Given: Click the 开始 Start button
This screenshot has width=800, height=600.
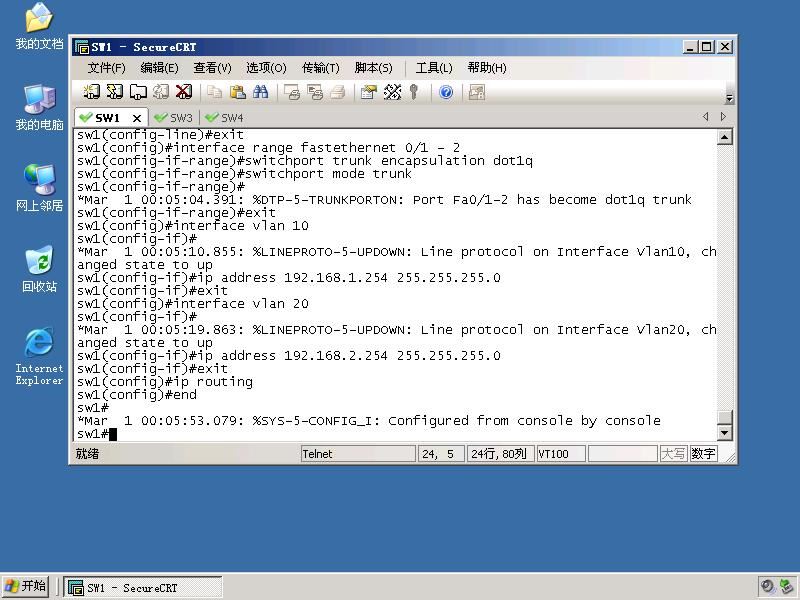Looking at the screenshot, I should [26, 587].
